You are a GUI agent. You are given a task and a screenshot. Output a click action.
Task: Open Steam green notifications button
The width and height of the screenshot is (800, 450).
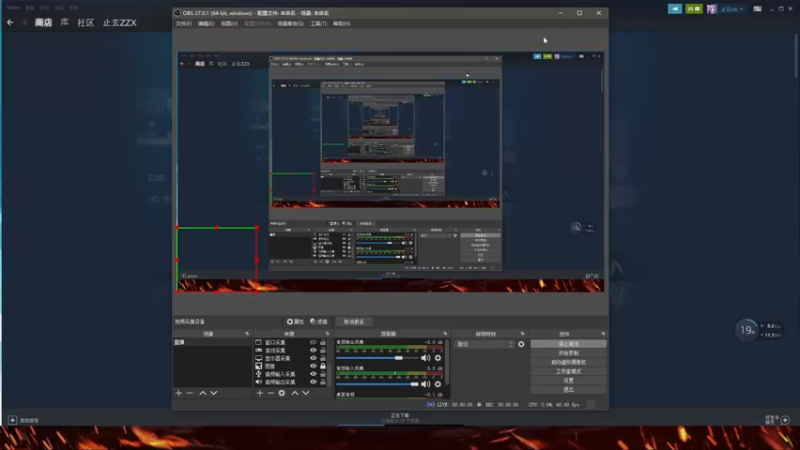point(694,9)
